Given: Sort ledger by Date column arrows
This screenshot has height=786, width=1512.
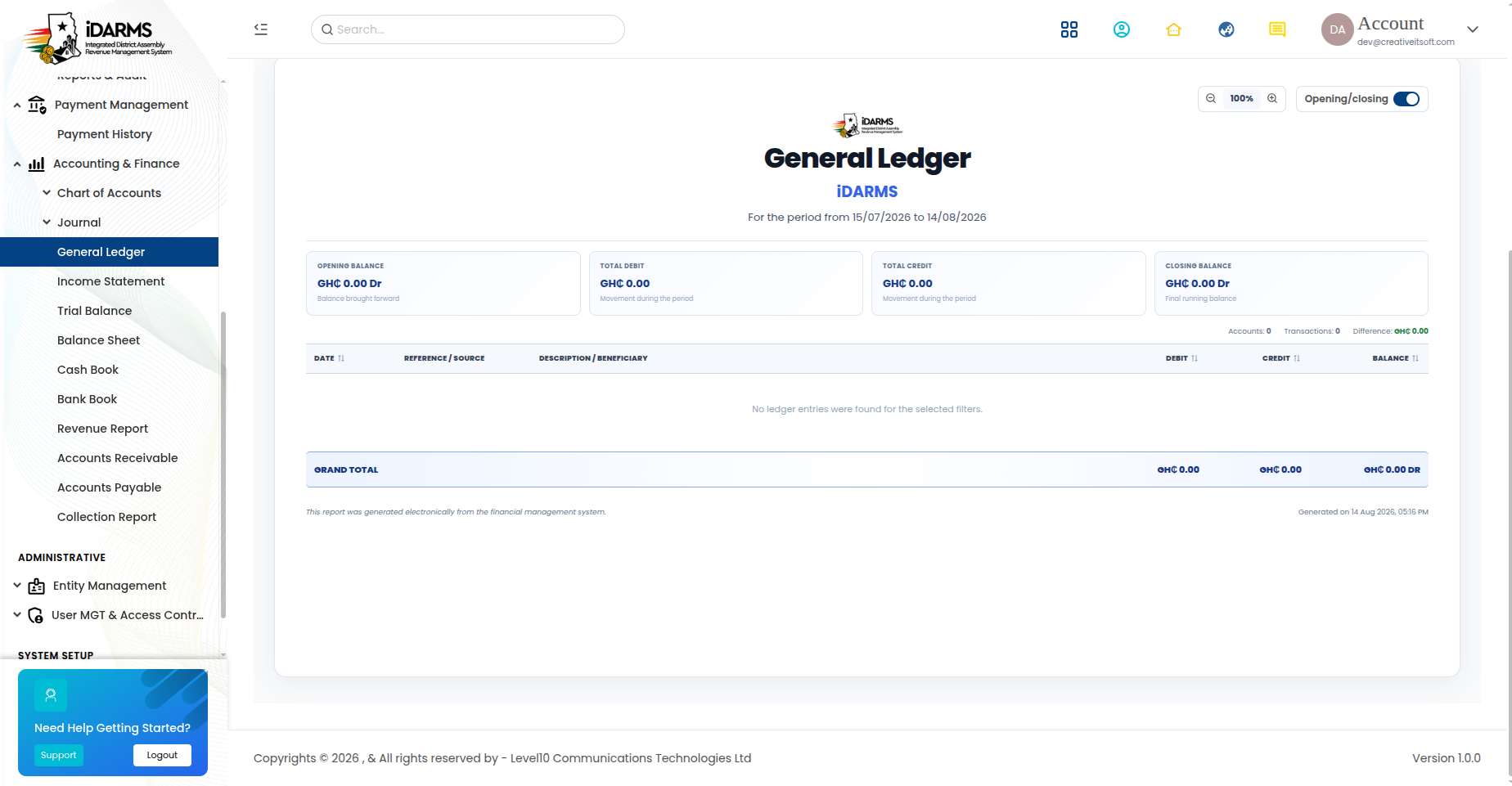Looking at the screenshot, I should click(x=341, y=358).
